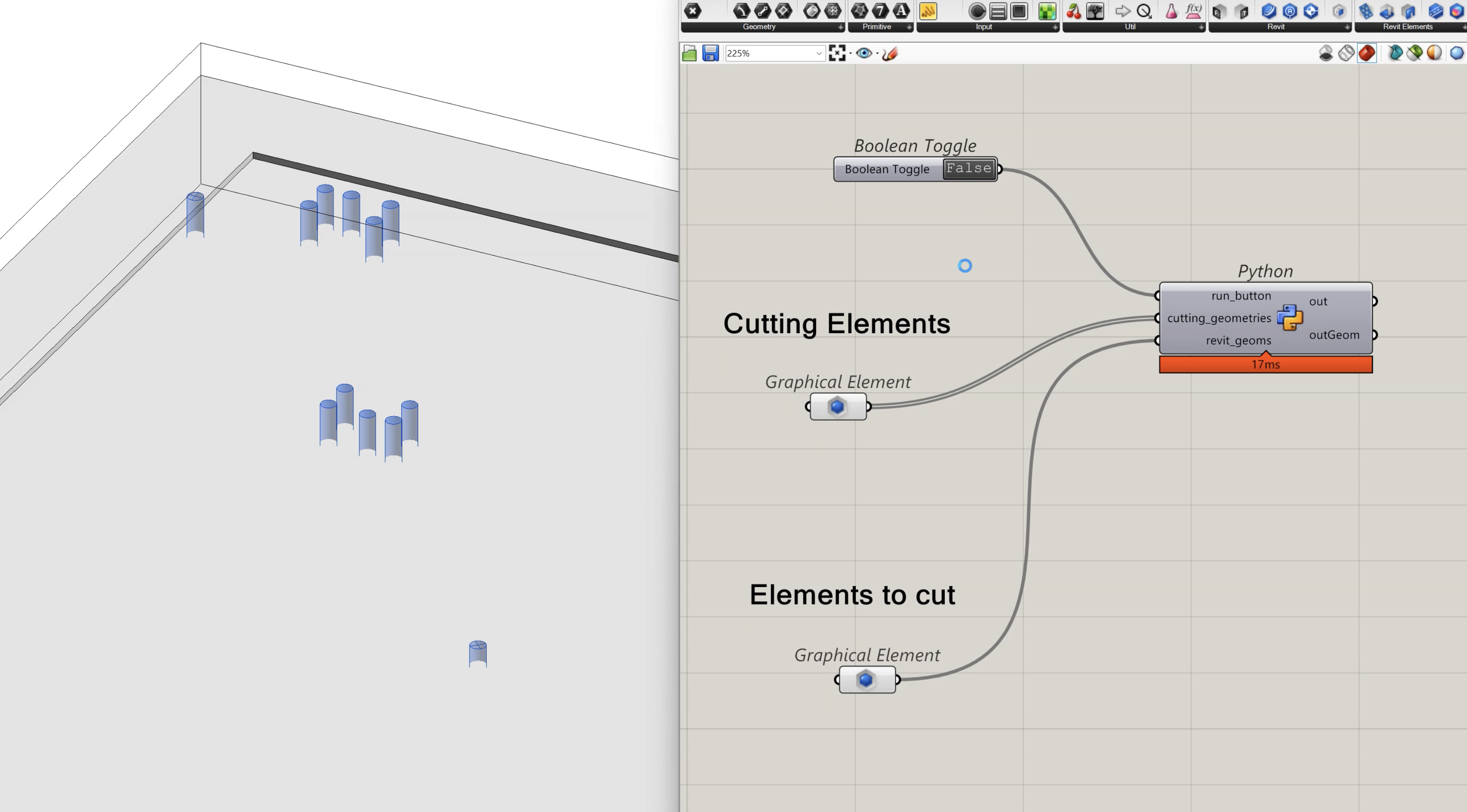Viewport: 1467px width, 812px height.
Task: Flip the Boolean Toggle False value
Action: 969,168
